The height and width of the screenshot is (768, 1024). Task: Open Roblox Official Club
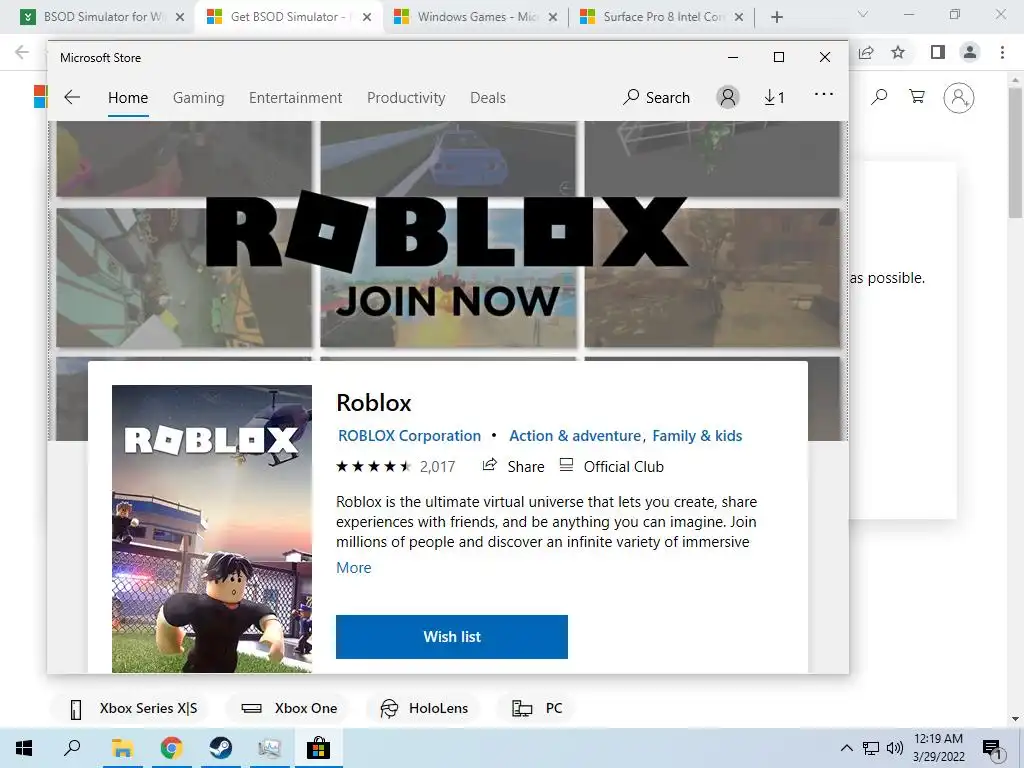pos(611,466)
